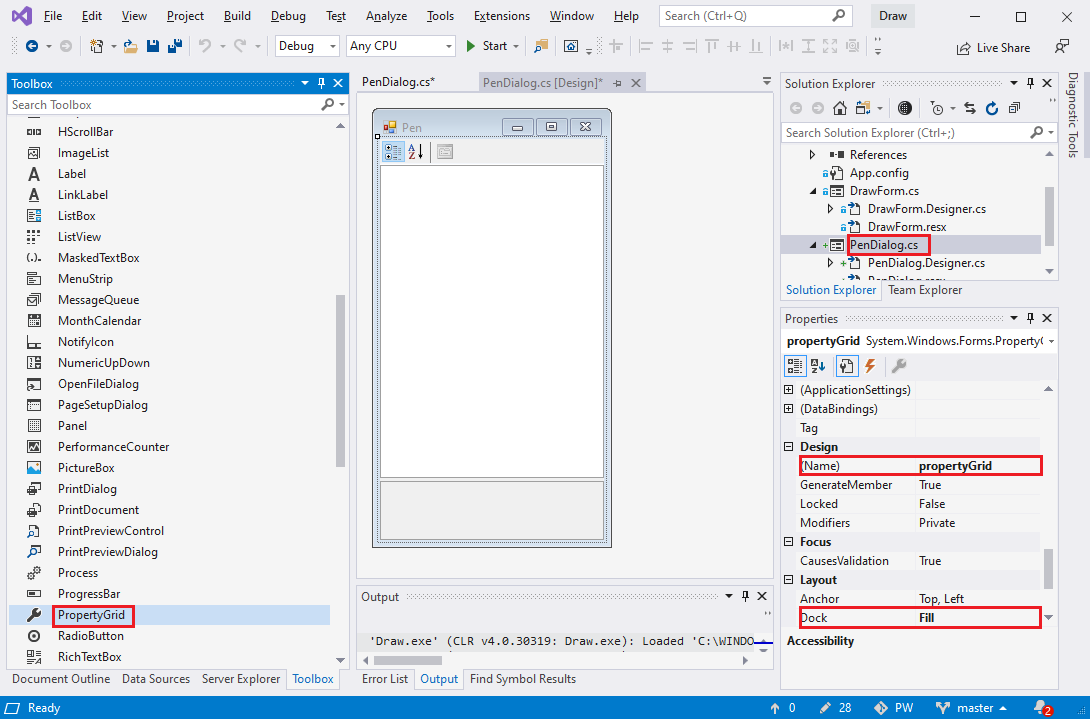Navigate backward with the toolbar back arrow
Screen dimensions: 1090x719
(x=32, y=46)
